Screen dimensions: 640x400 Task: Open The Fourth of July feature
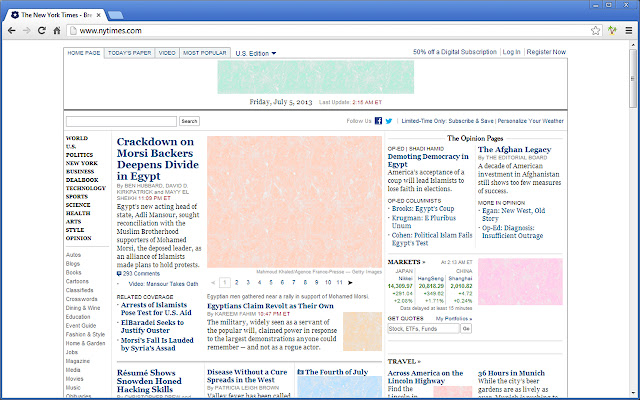pos(336,372)
